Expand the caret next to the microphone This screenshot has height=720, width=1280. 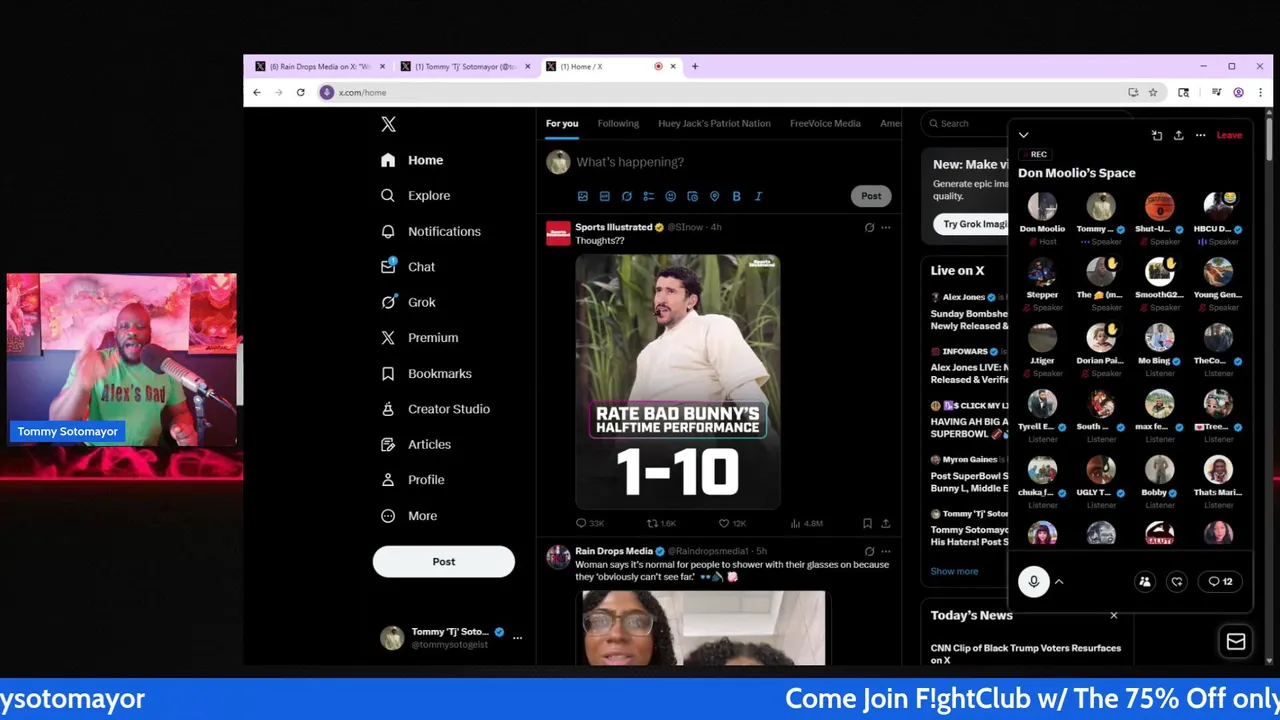(x=1059, y=582)
